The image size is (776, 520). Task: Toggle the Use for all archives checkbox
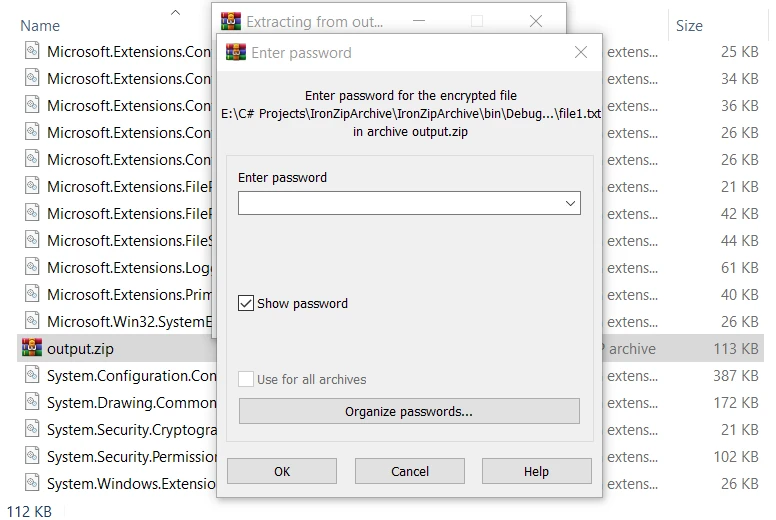click(x=246, y=380)
